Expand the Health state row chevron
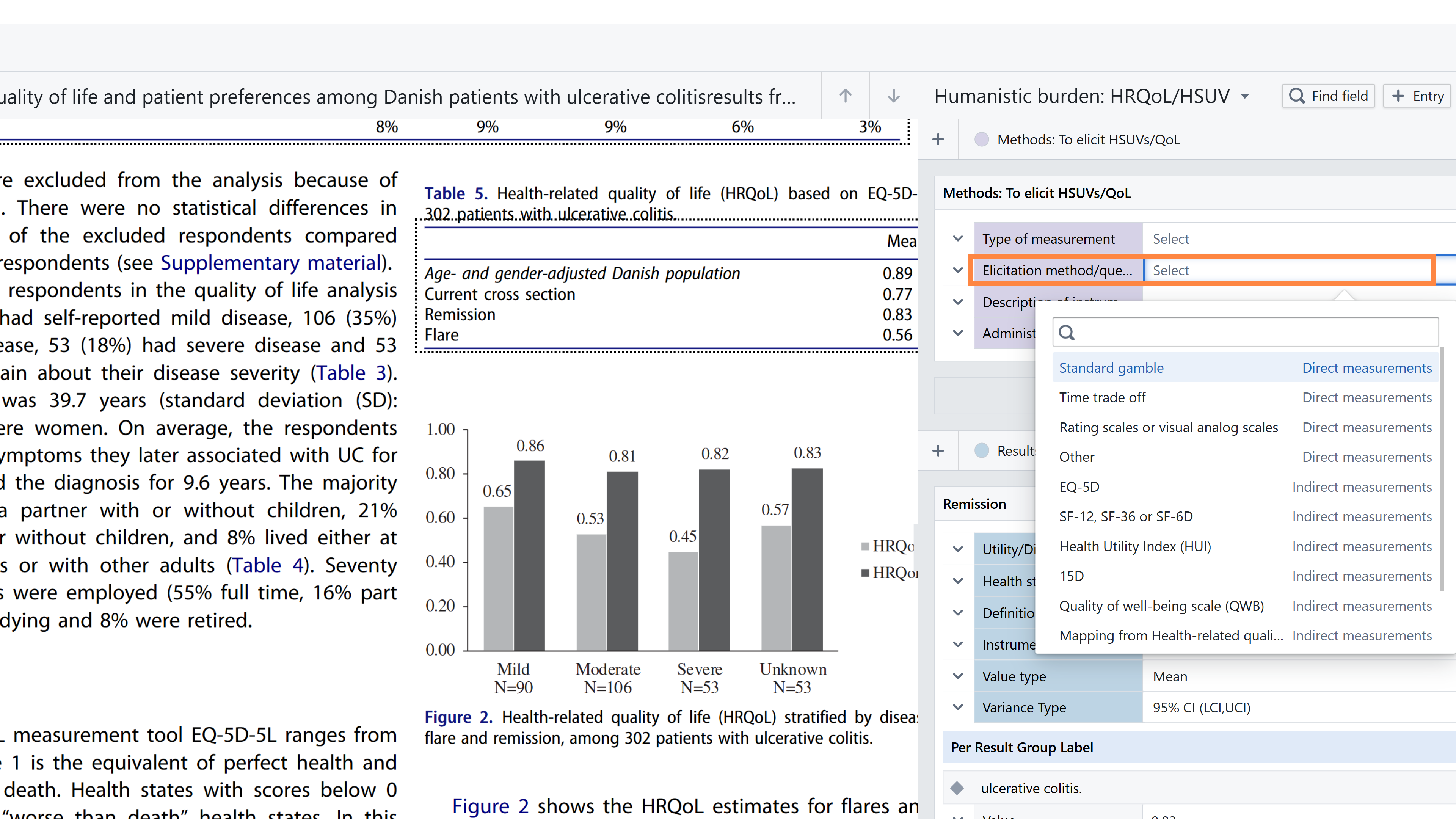1456x819 pixels. tap(958, 581)
